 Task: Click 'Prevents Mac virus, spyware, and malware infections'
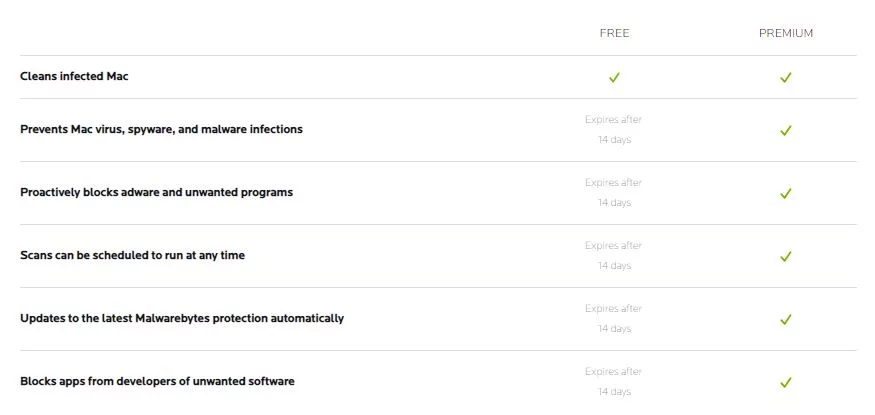161,129
